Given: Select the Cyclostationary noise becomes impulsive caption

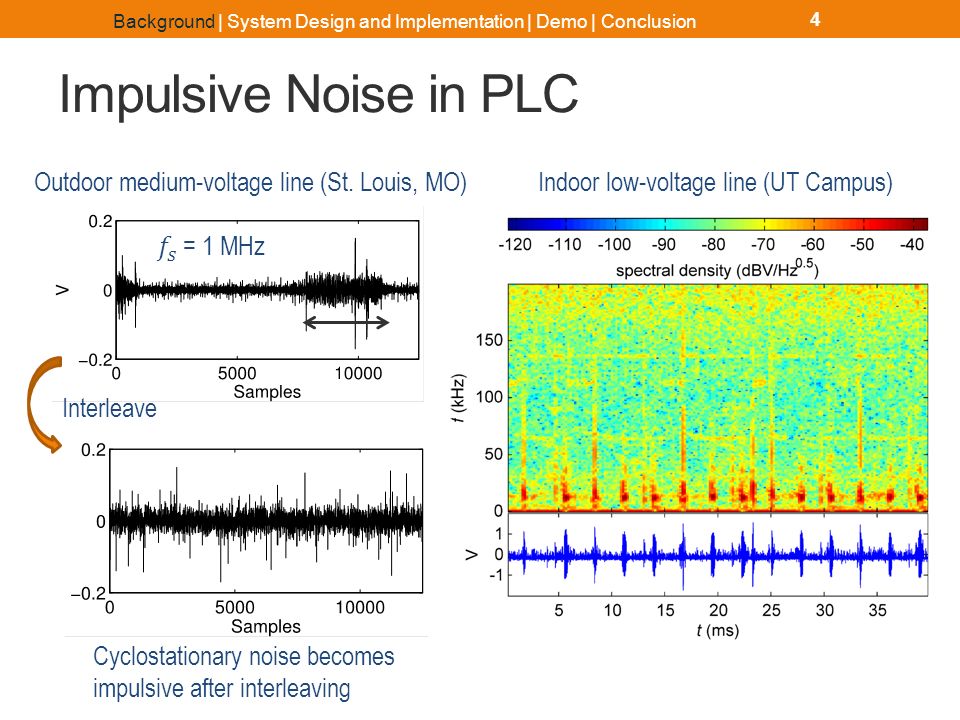Looking at the screenshot, I should [x=244, y=672].
